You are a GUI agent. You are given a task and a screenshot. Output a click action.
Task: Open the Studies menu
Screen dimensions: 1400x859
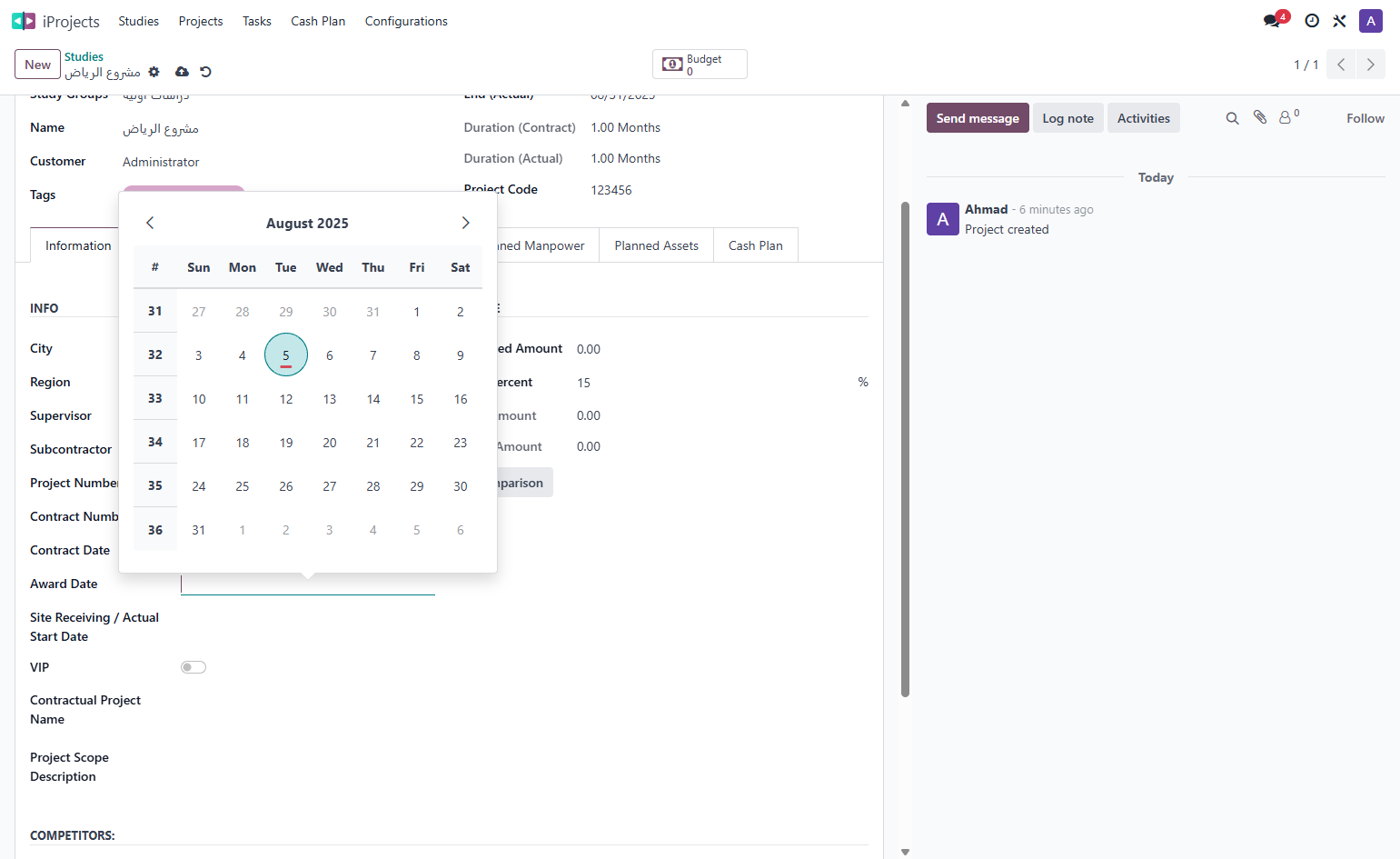138,21
